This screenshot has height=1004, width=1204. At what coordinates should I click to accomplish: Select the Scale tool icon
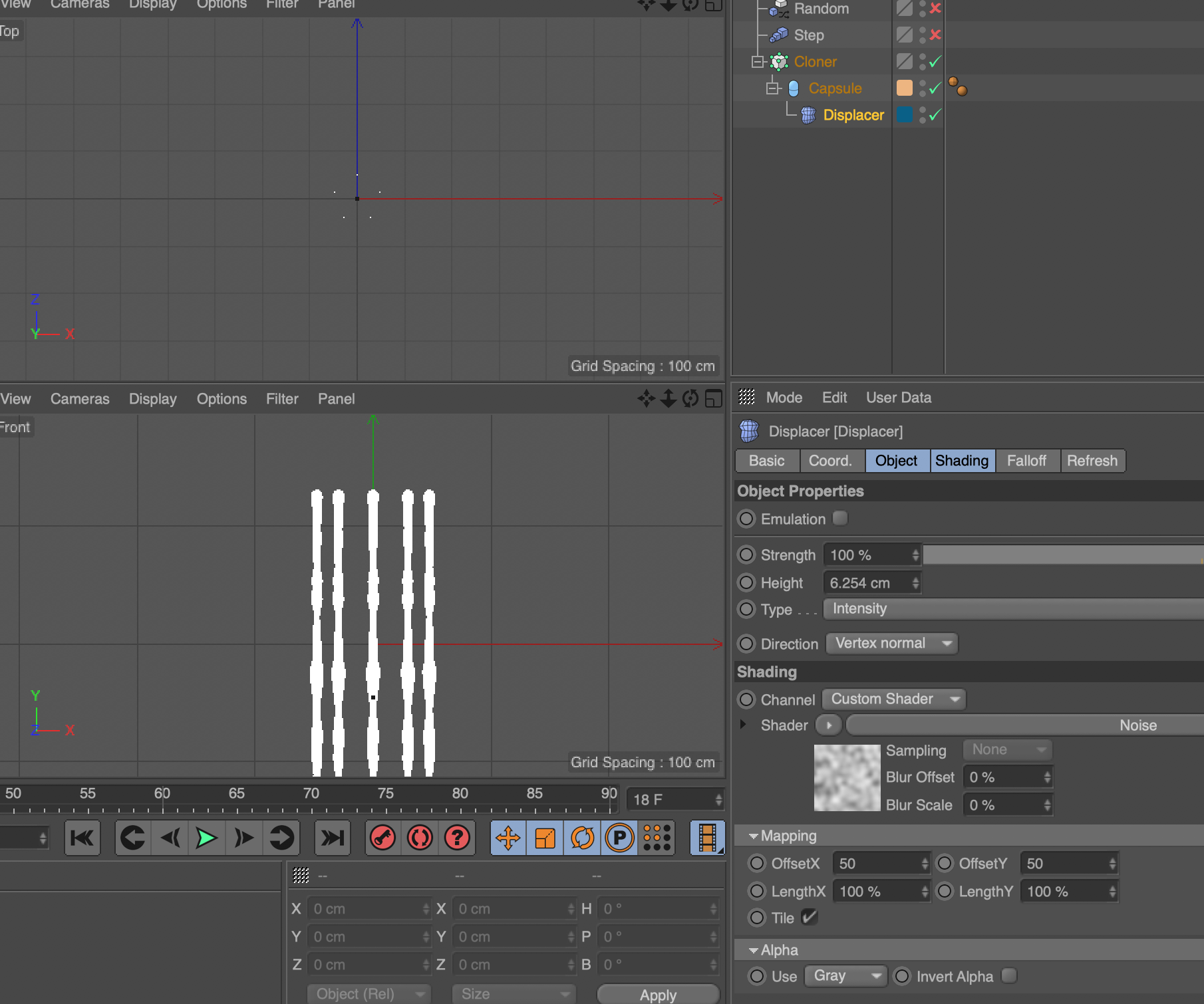[x=544, y=838]
